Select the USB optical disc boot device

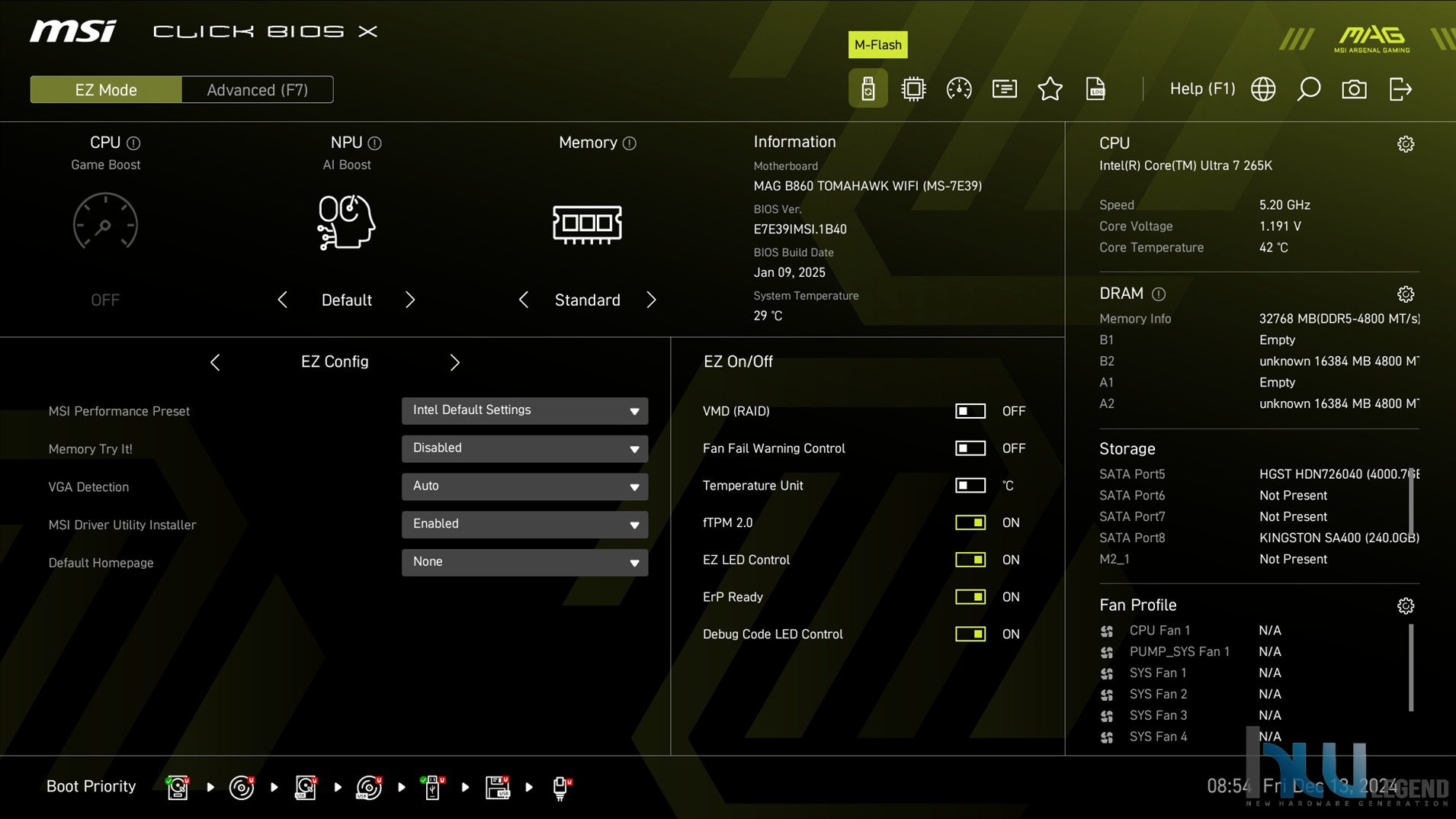(x=369, y=787)
